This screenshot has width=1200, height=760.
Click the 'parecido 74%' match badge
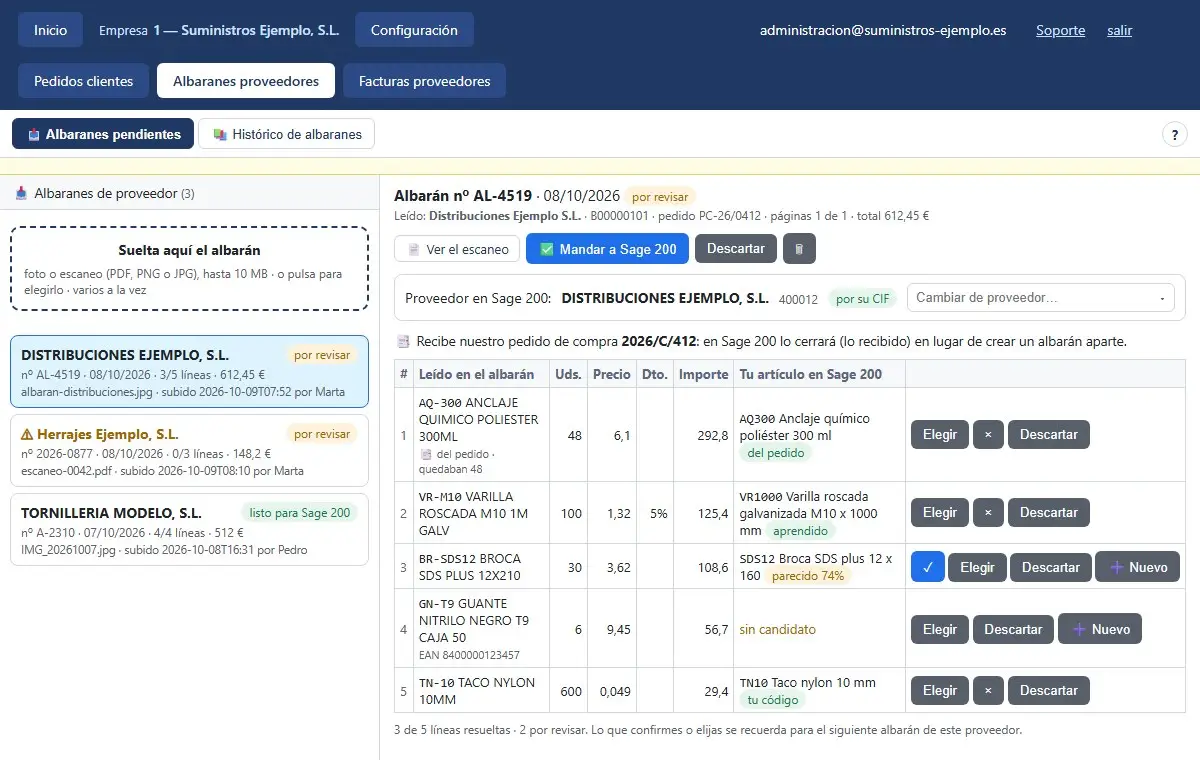808,576
